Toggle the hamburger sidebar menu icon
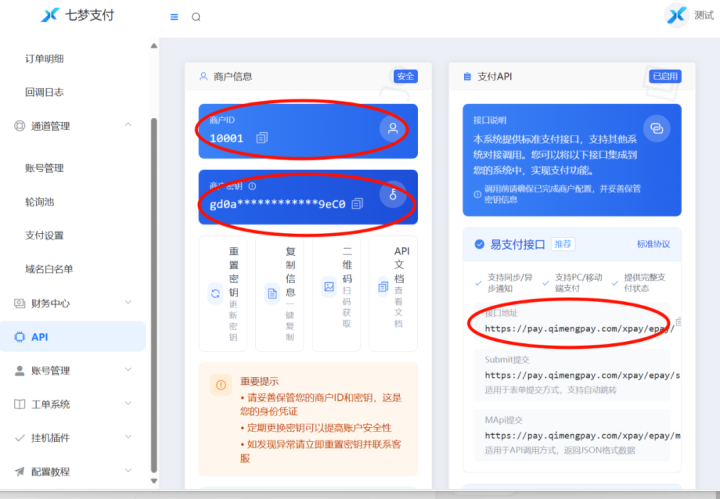The height and width of the screenshot is (499, 720). click(x=174, y=17)
